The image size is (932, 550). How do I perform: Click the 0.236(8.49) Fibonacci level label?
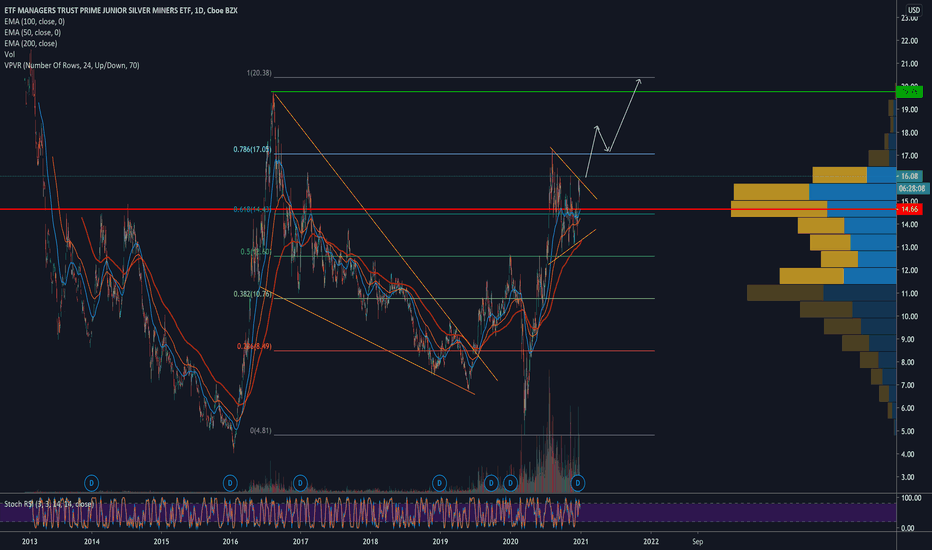(254, 346)
